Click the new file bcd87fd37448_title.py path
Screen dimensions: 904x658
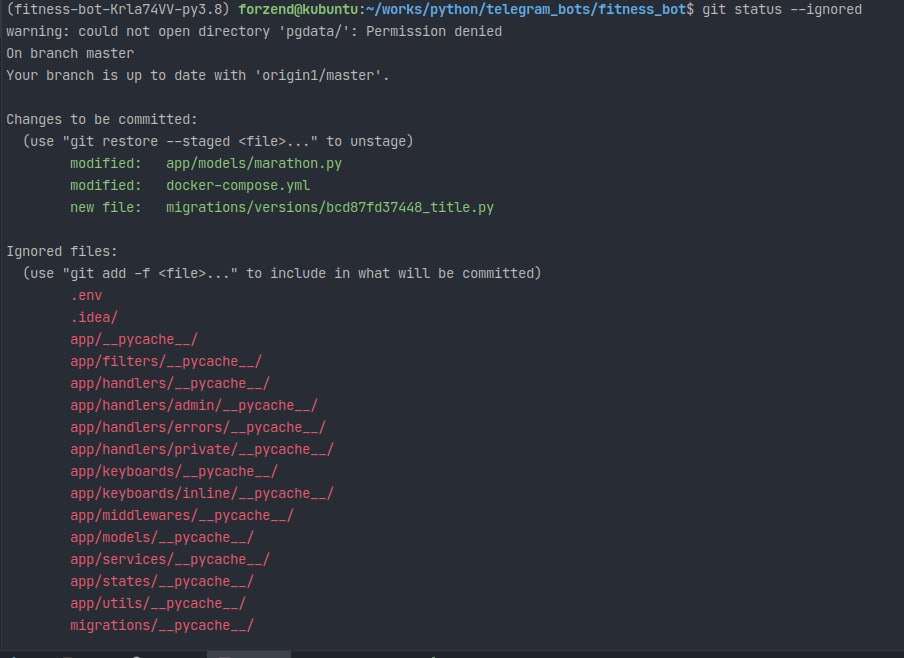point(330,208)
